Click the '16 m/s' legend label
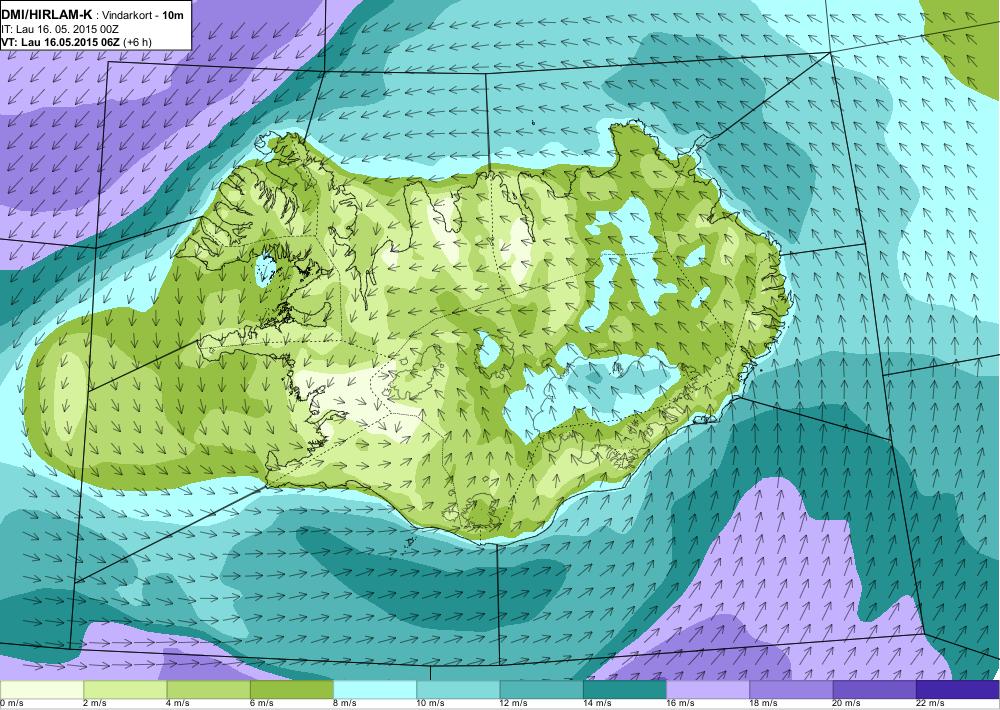The image size is (1000, 710). (680, 704)
